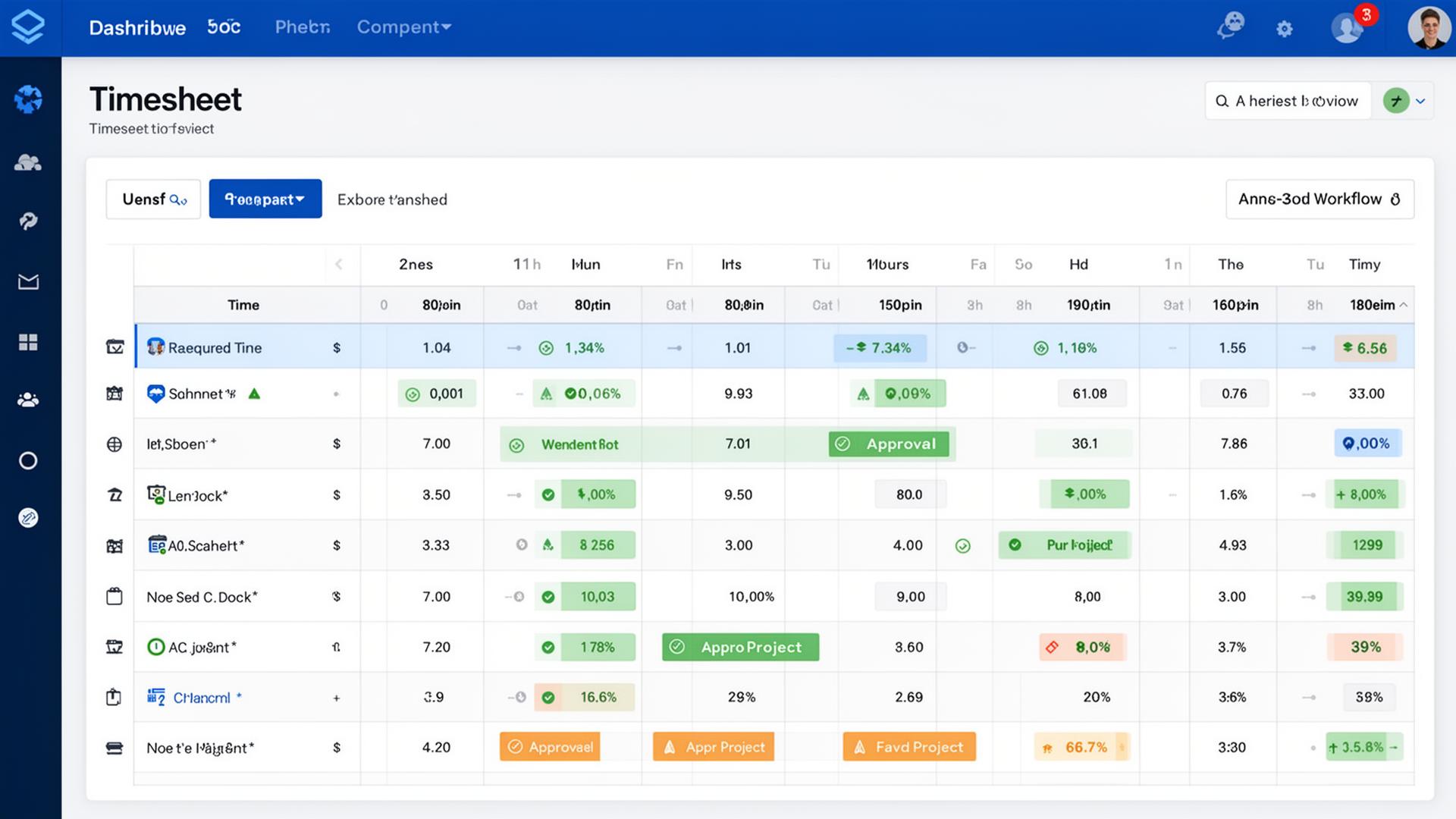Viewport: 1456px width, 819px height.
Task: Click the circle sidebar icon
Action: click(28, 460)
